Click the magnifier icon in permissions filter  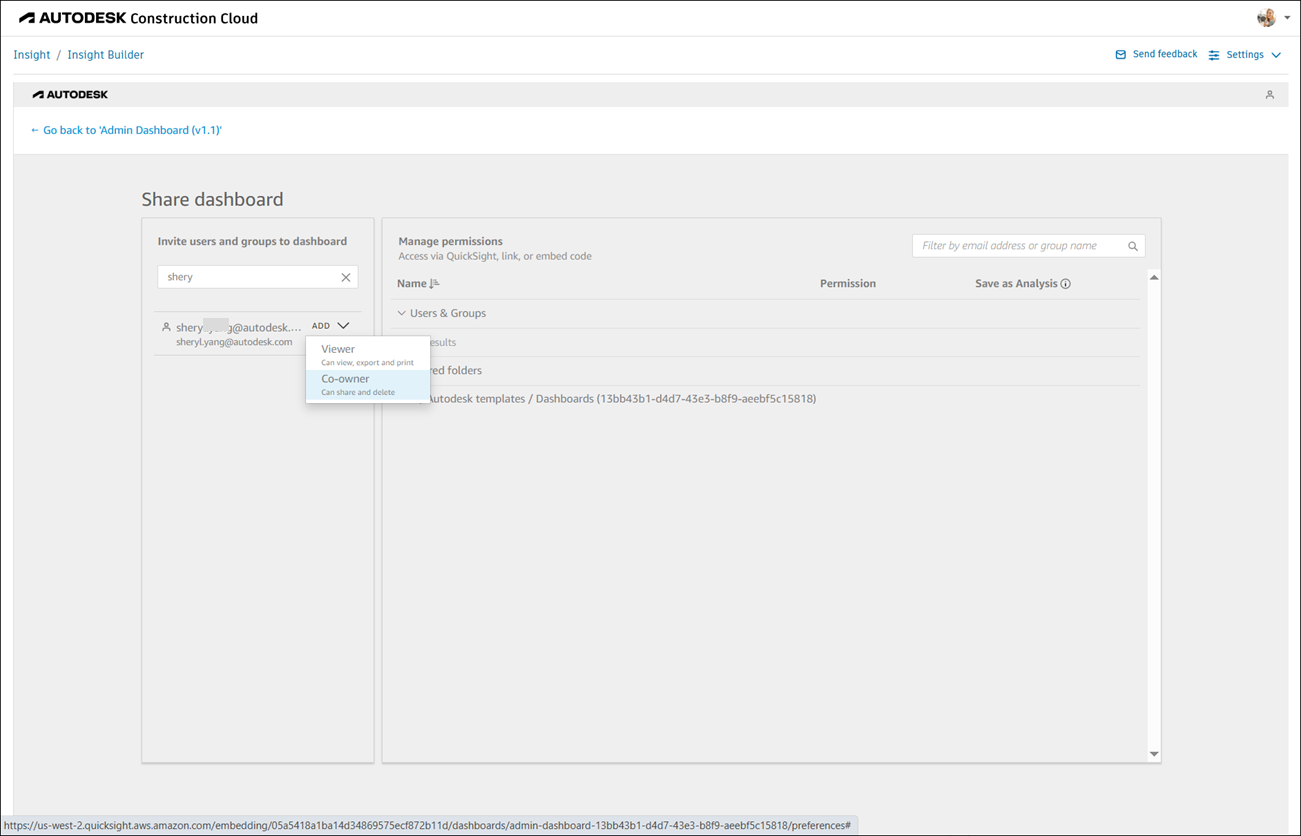[1133, 246]
